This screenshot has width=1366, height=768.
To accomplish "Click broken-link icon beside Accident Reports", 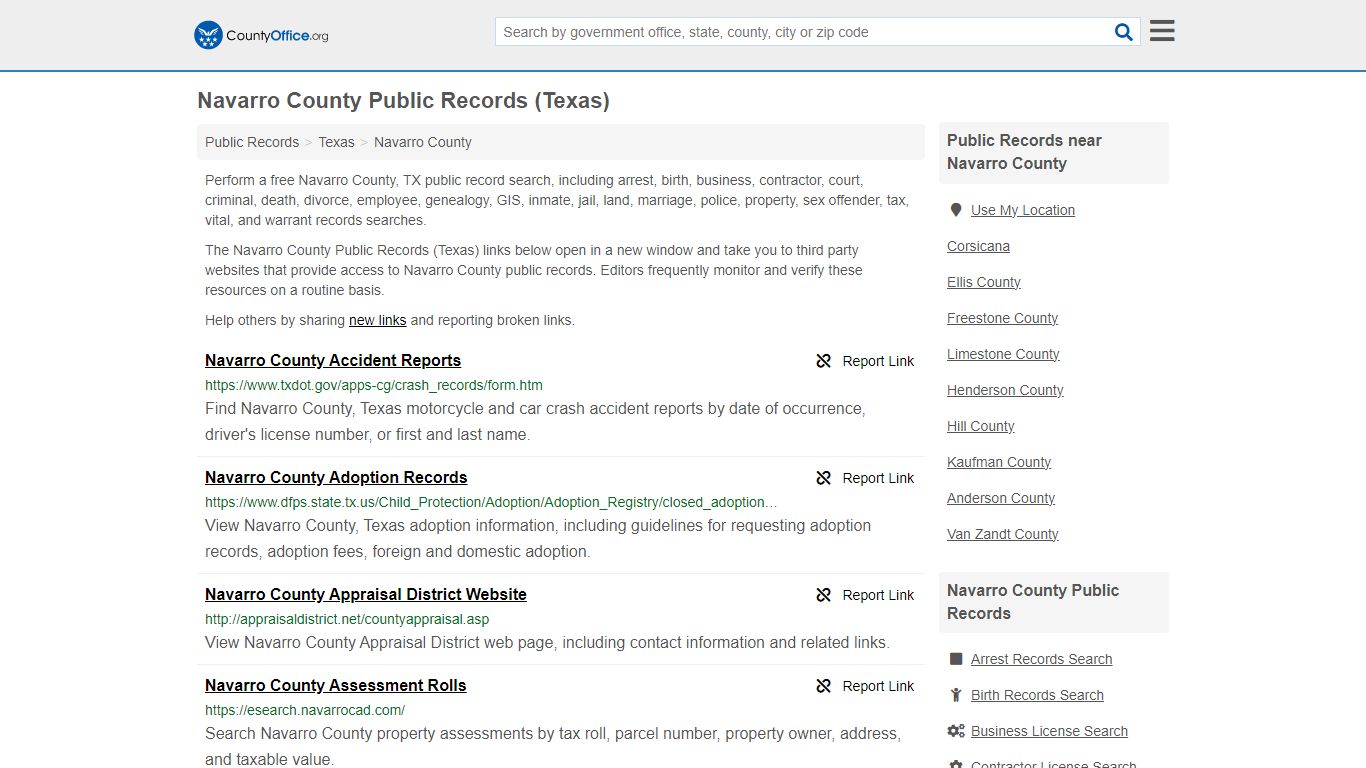I will point(824,361).
